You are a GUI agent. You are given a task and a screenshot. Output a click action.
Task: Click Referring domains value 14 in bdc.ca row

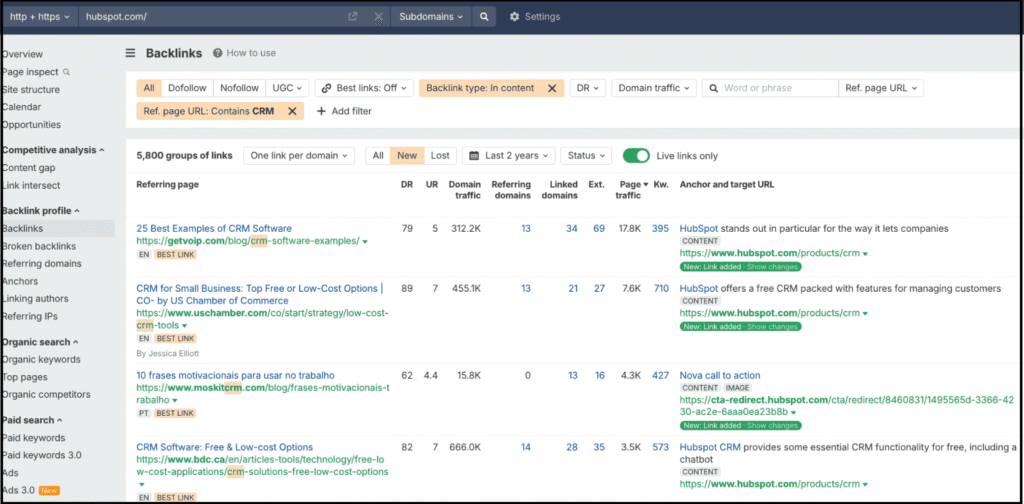526,447
